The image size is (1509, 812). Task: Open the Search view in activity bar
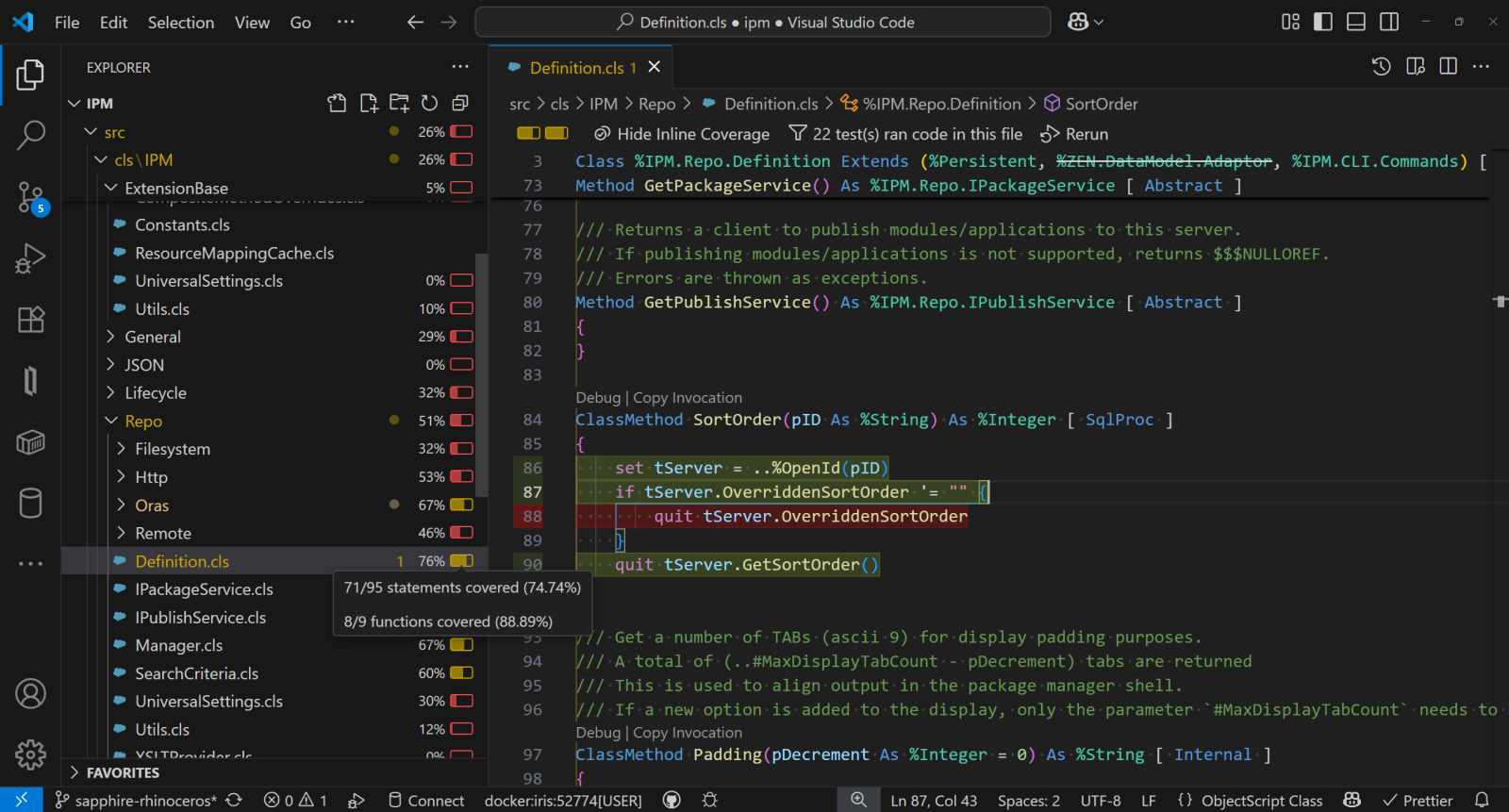tap(30, 135)
